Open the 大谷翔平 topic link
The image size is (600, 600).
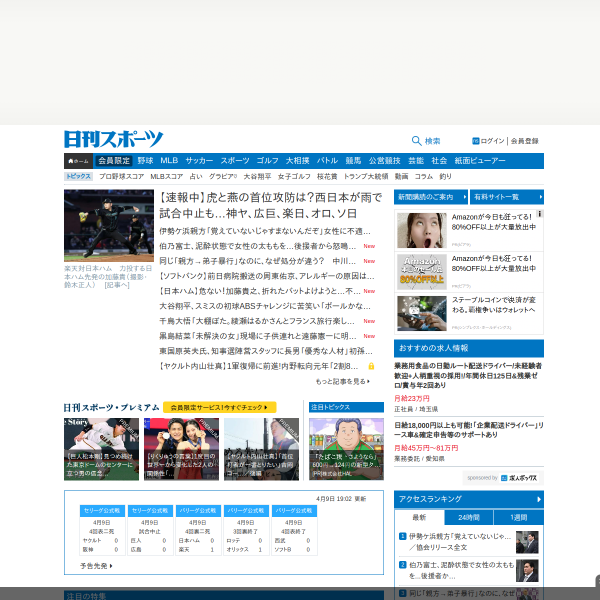click(257, 176)
